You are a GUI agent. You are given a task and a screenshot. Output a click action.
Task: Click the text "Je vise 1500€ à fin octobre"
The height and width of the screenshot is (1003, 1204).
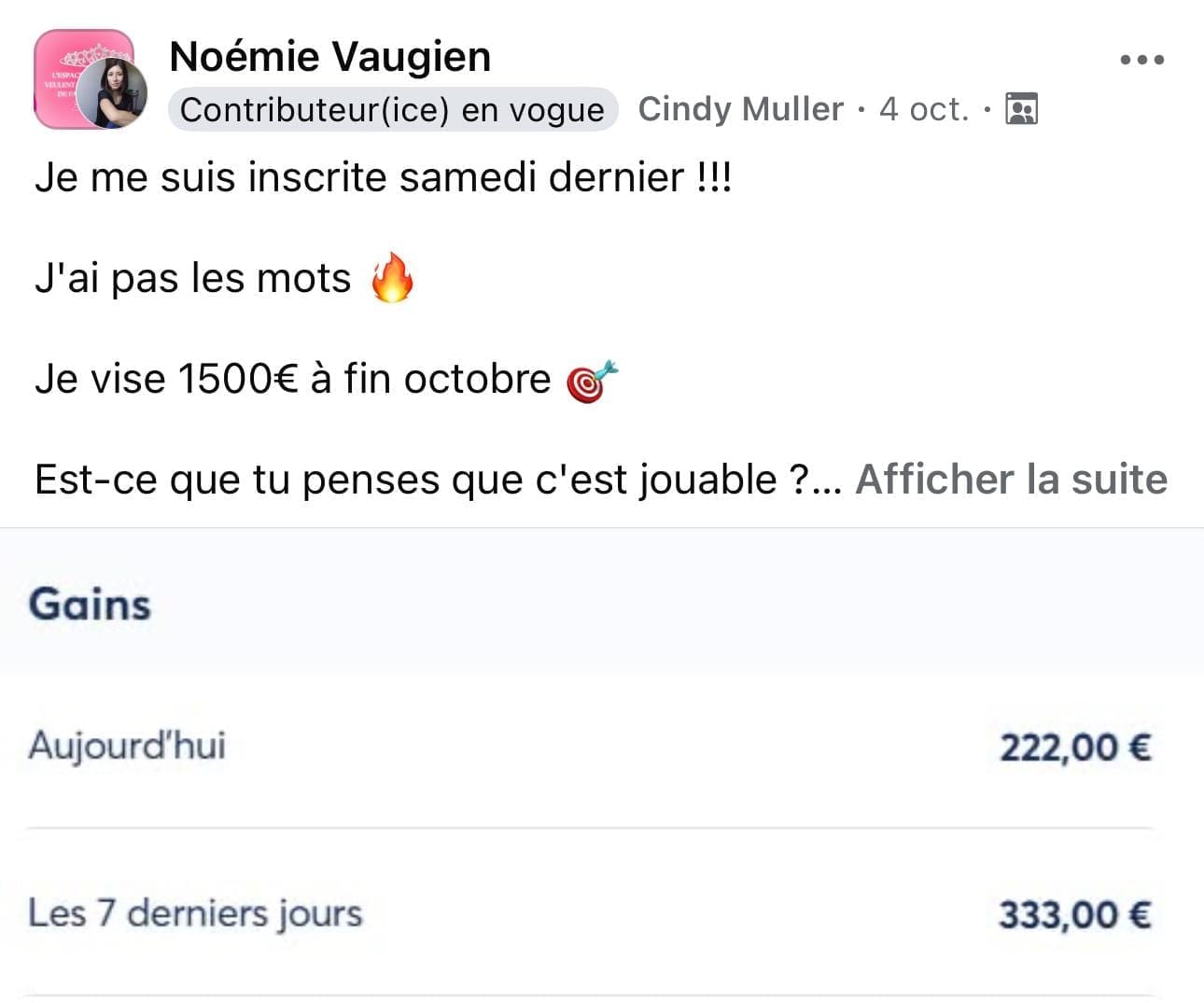293,379
